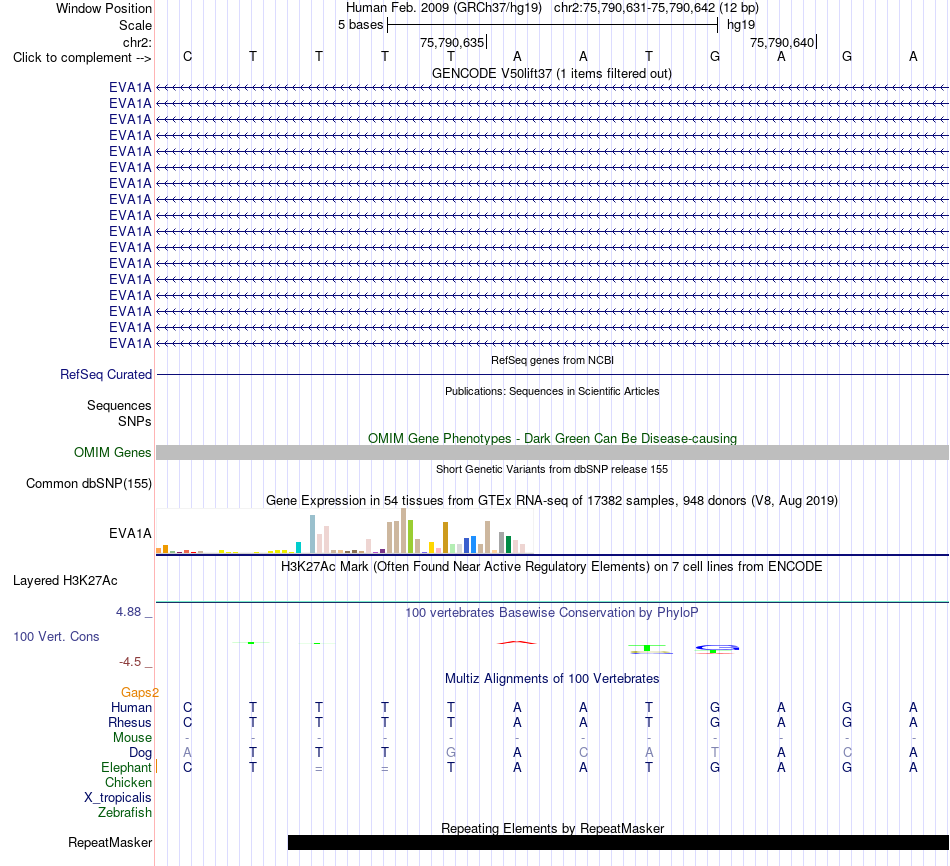Open 'Publications: Sequences in Scientific Articles' title
Viewport: 950px width, 866px height.
point(551,391)
